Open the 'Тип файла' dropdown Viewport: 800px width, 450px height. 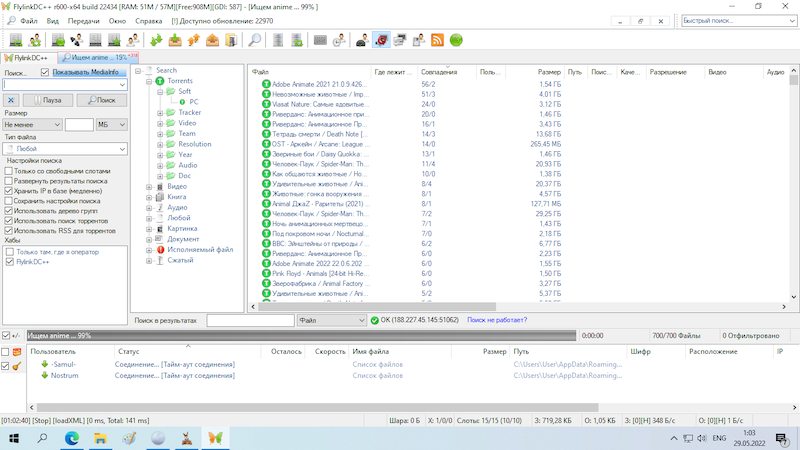point(63,148)
